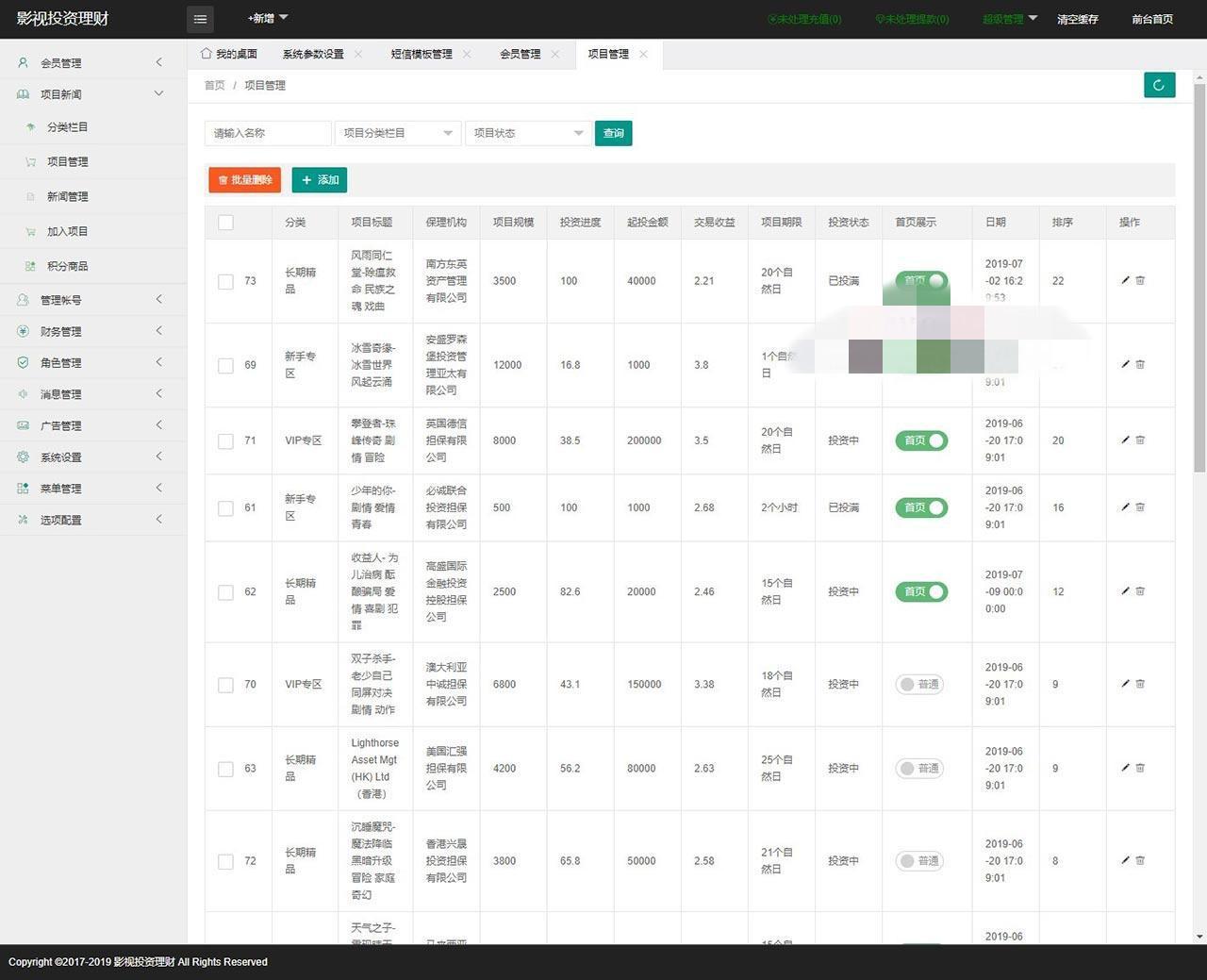This screenshot has width=1207, height=980.
Task: Toggle the sidebar hamburger menu icon
Action: click(200, 19)
